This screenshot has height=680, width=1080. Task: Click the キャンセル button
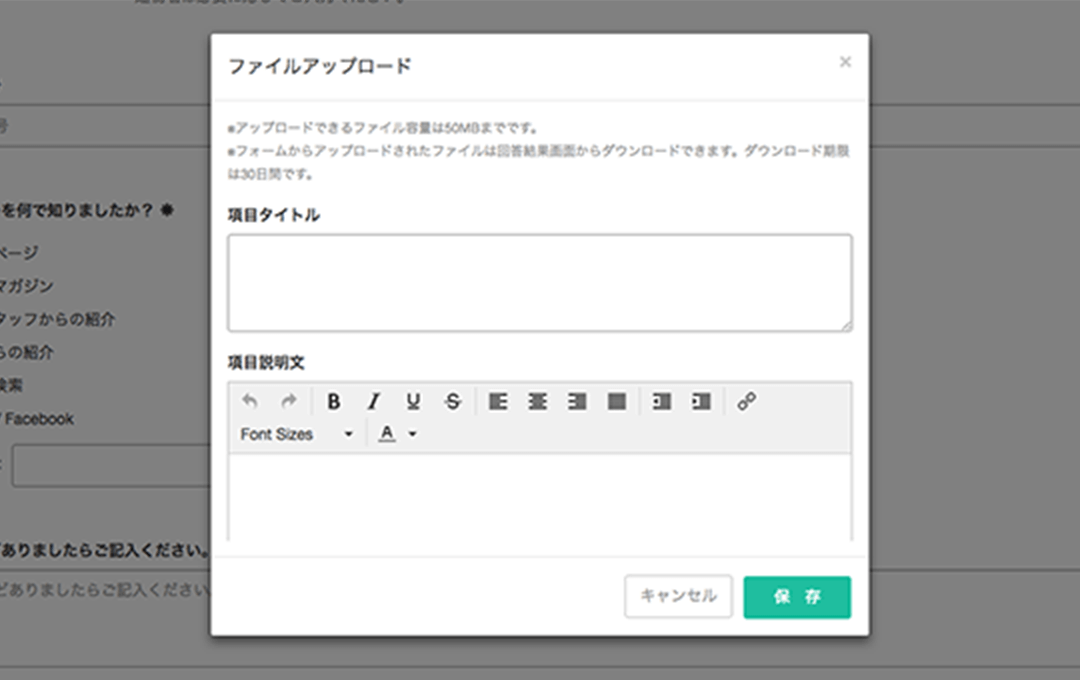point(678,597)
